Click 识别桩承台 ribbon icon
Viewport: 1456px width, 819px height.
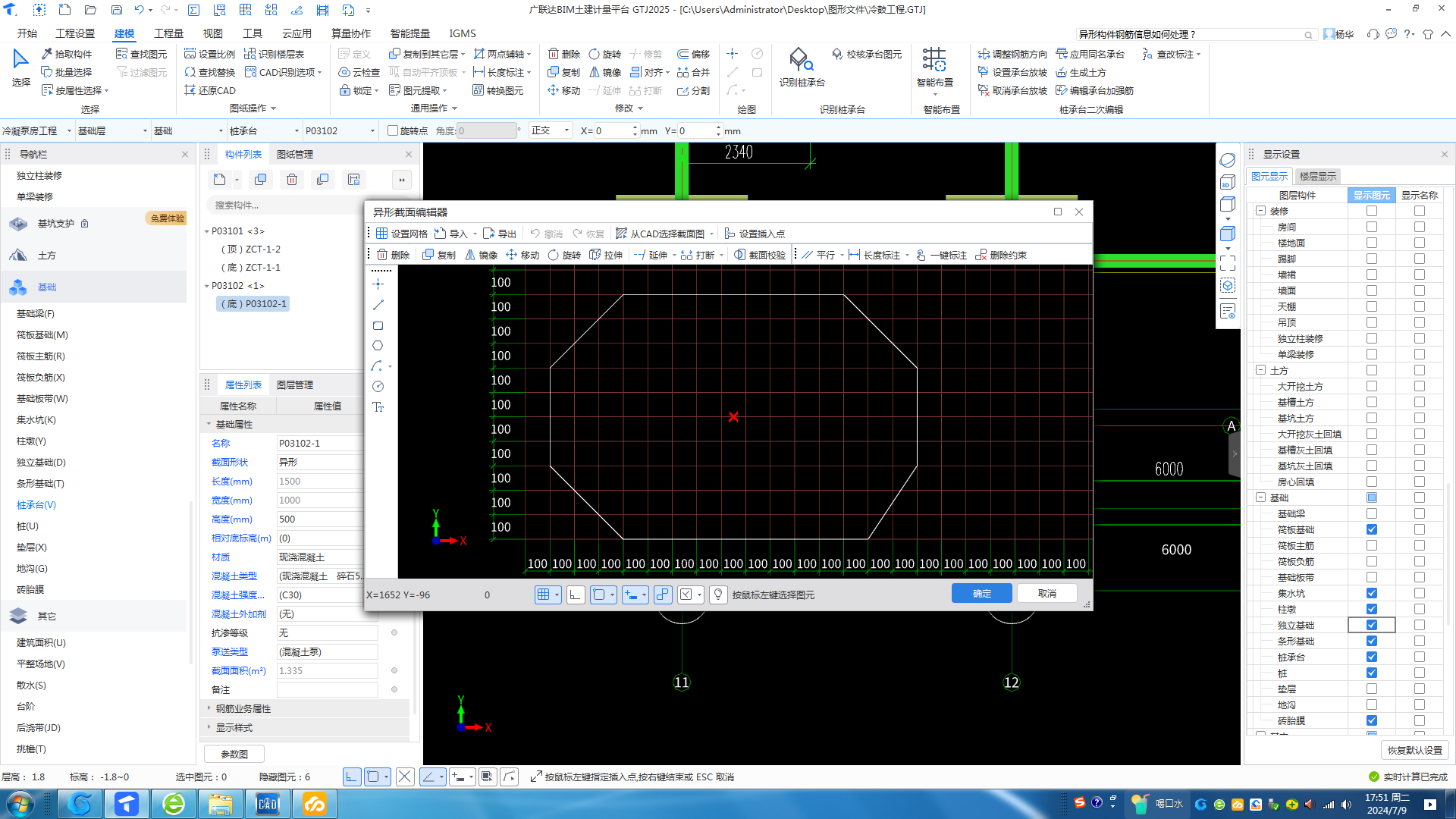[x=802, y=67]
